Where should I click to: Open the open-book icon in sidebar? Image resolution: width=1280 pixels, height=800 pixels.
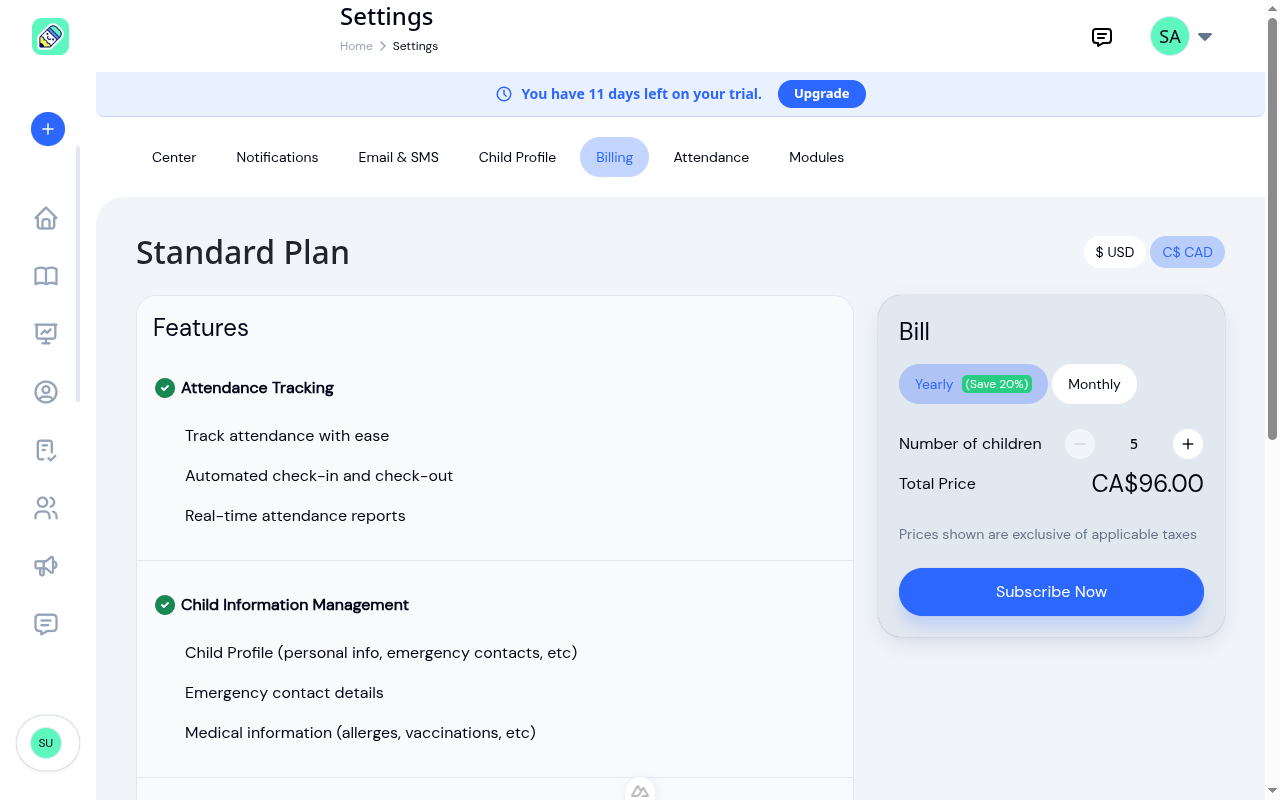pyautogui.click(x=46, y=276)
